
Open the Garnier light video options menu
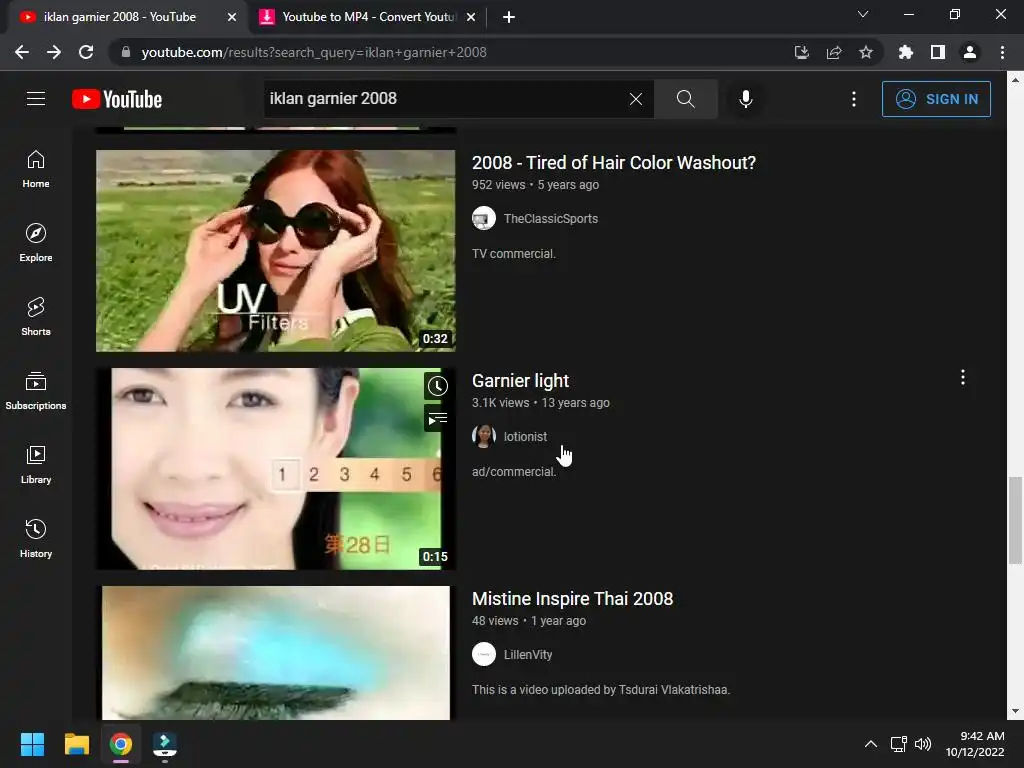coord(962,377)
